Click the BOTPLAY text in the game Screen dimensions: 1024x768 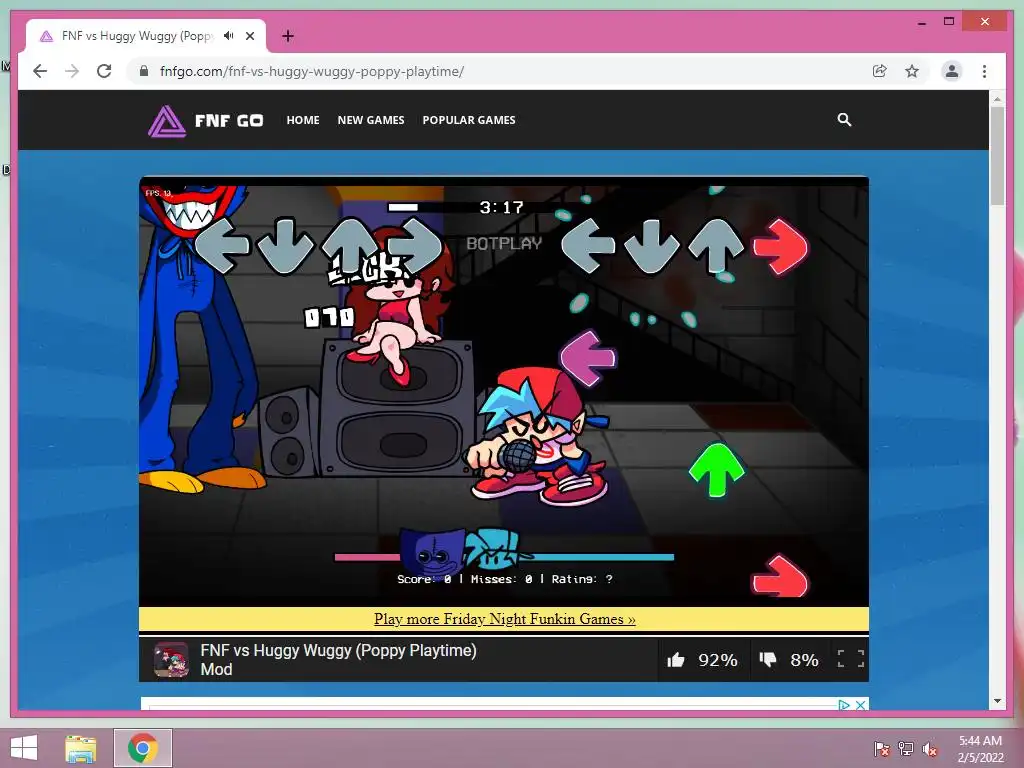click(504, 244)
